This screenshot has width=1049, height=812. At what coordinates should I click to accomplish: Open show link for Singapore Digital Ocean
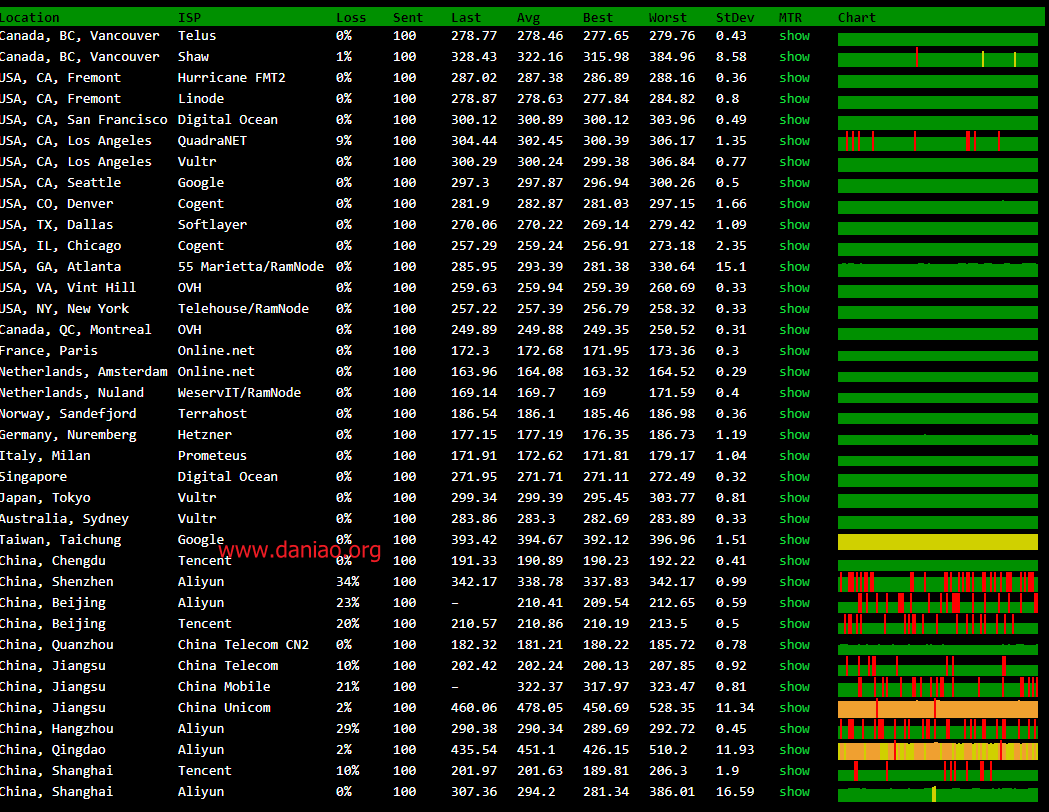794,476
